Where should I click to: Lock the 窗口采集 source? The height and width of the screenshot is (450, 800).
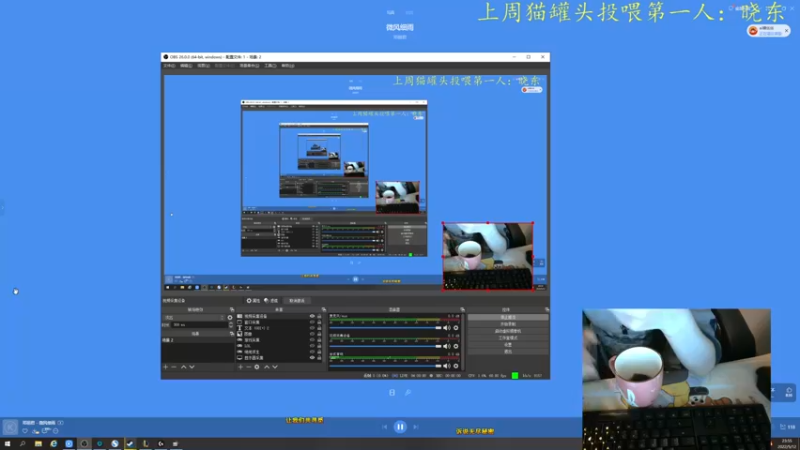[x=319, y=322]
